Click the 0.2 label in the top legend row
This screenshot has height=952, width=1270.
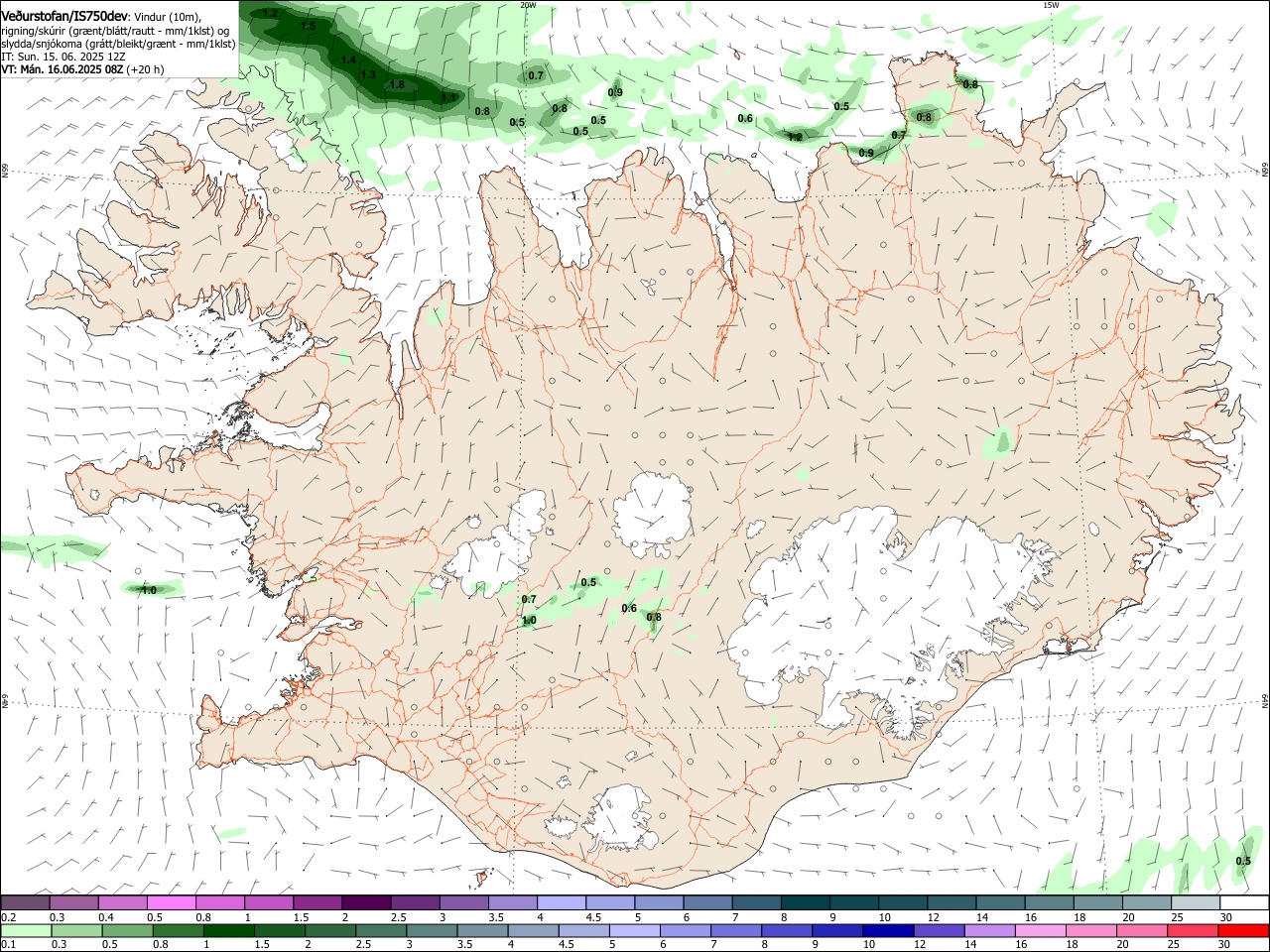[9, 917]
